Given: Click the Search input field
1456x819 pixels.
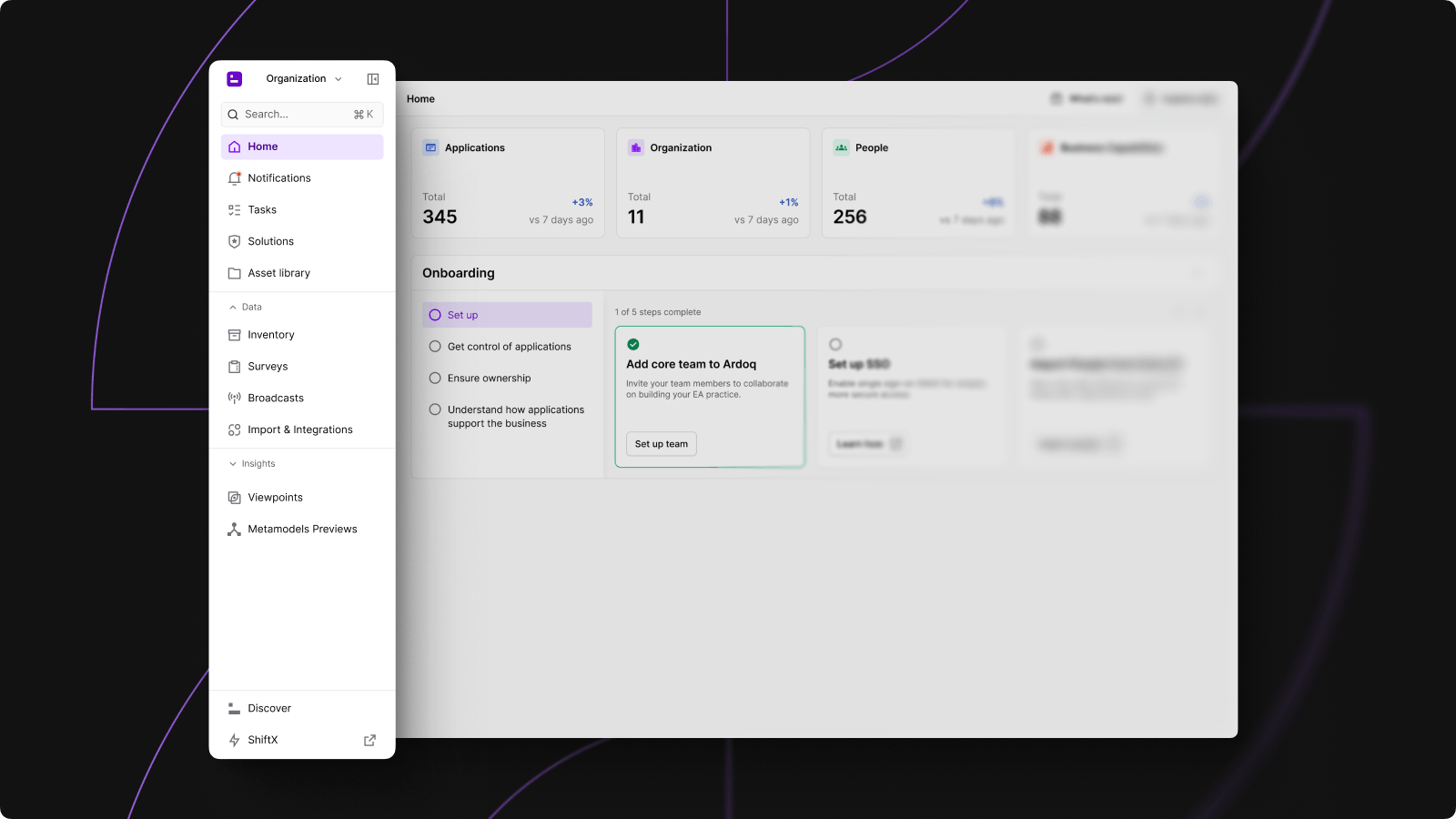Looking at the screenshot, I should 296,115.
